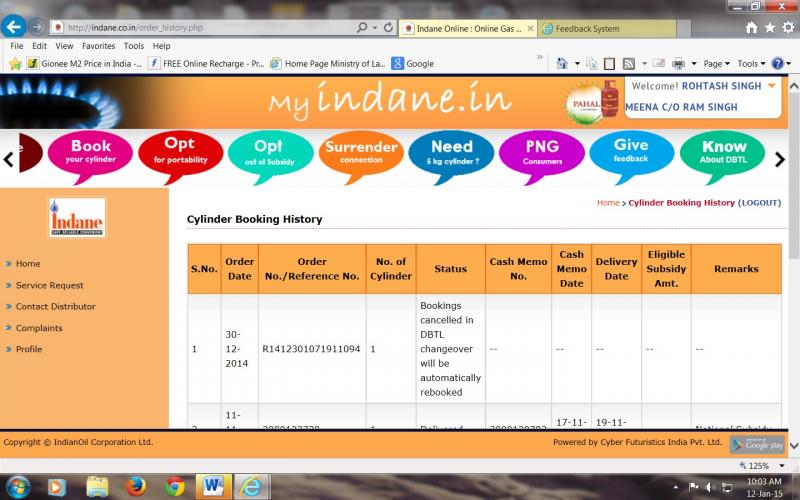Open Contact Distributor link
The width and height of the screenshot is (800, 500).
[56, 307]
